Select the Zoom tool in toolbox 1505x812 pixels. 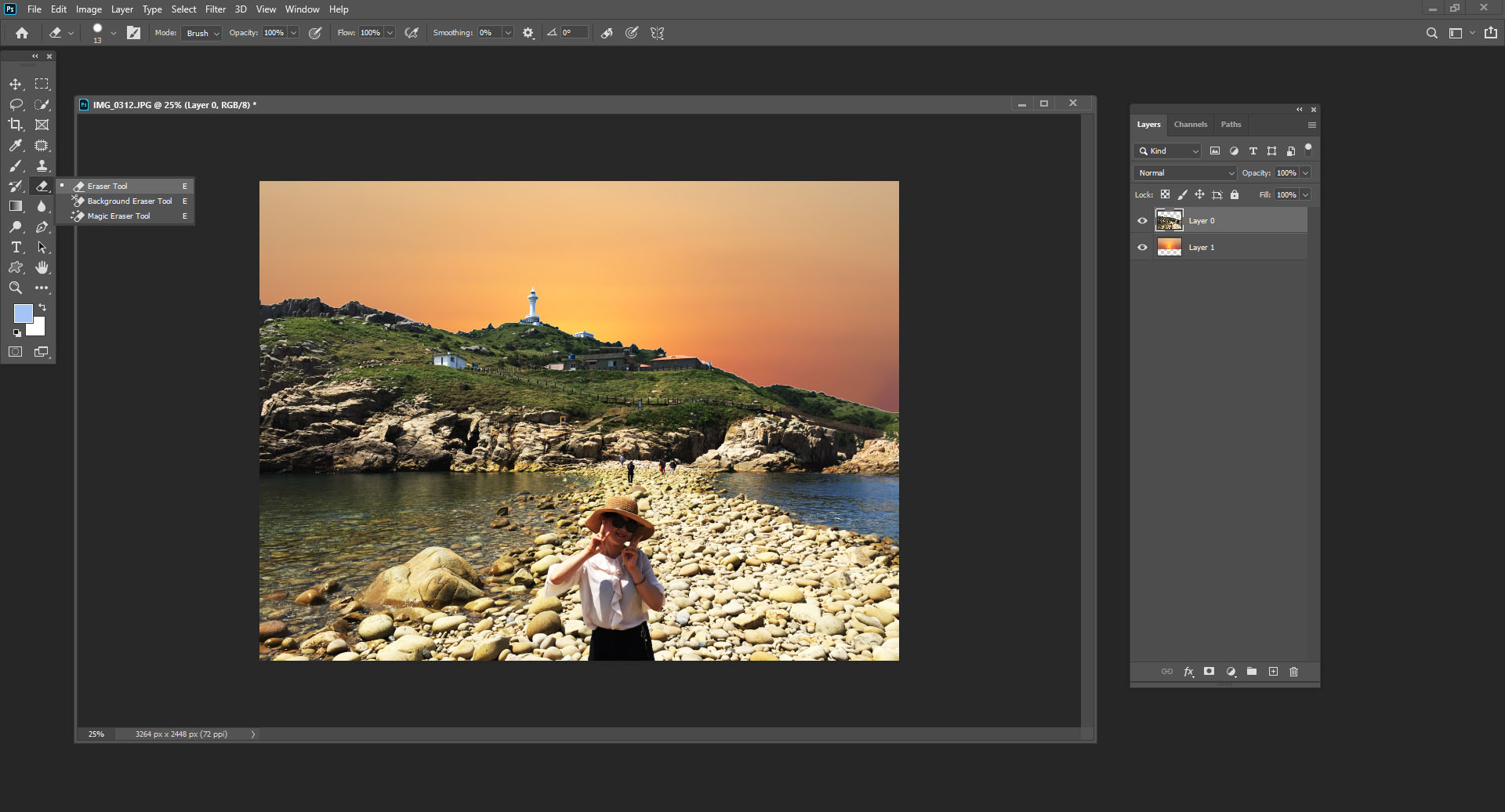[x=16, y=288]
